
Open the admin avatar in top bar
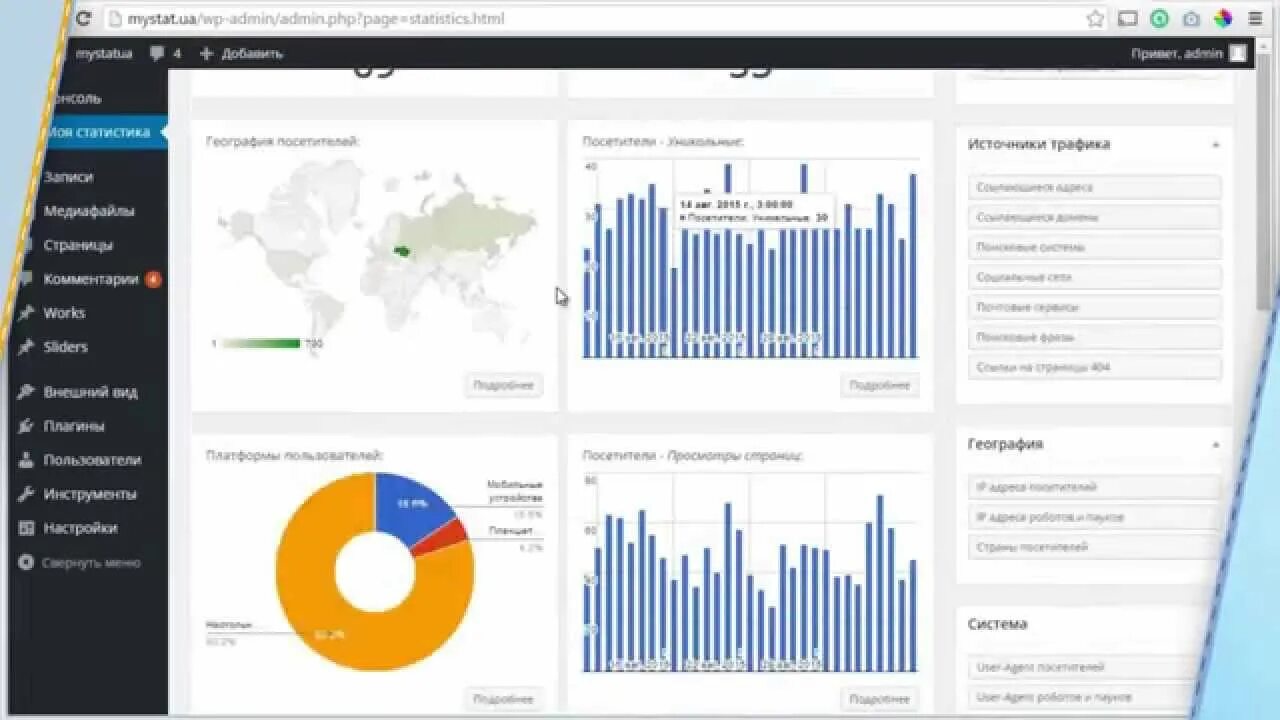pos(1238,53)
